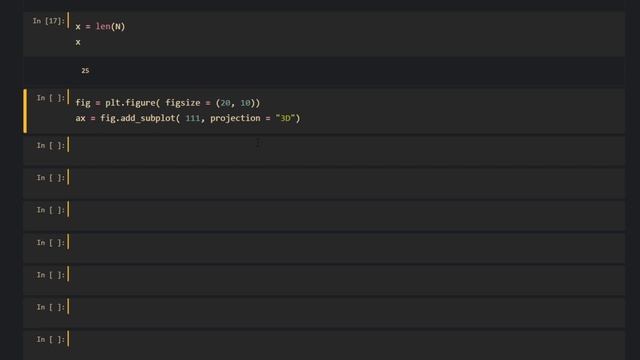Click the "In [17]:" cell prompt
640x360 pixels.
tap(49, 21)
